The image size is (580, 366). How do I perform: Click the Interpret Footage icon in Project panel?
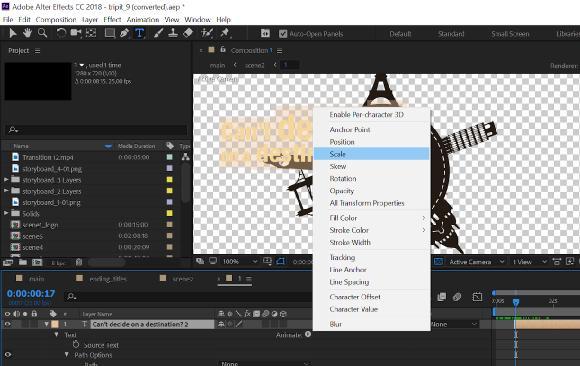click(x=7, y=262)
